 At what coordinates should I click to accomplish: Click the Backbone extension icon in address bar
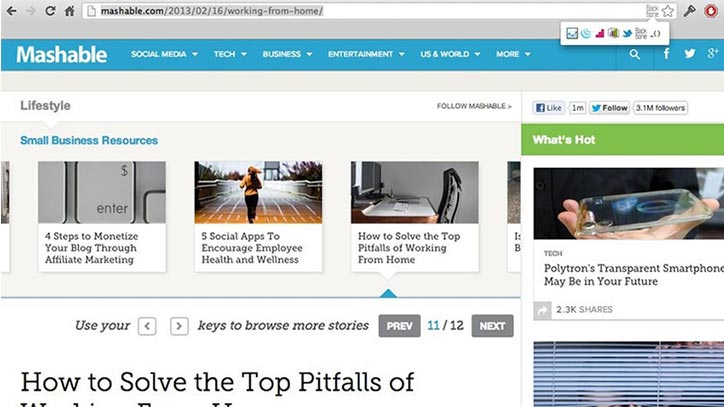[652, 11]
